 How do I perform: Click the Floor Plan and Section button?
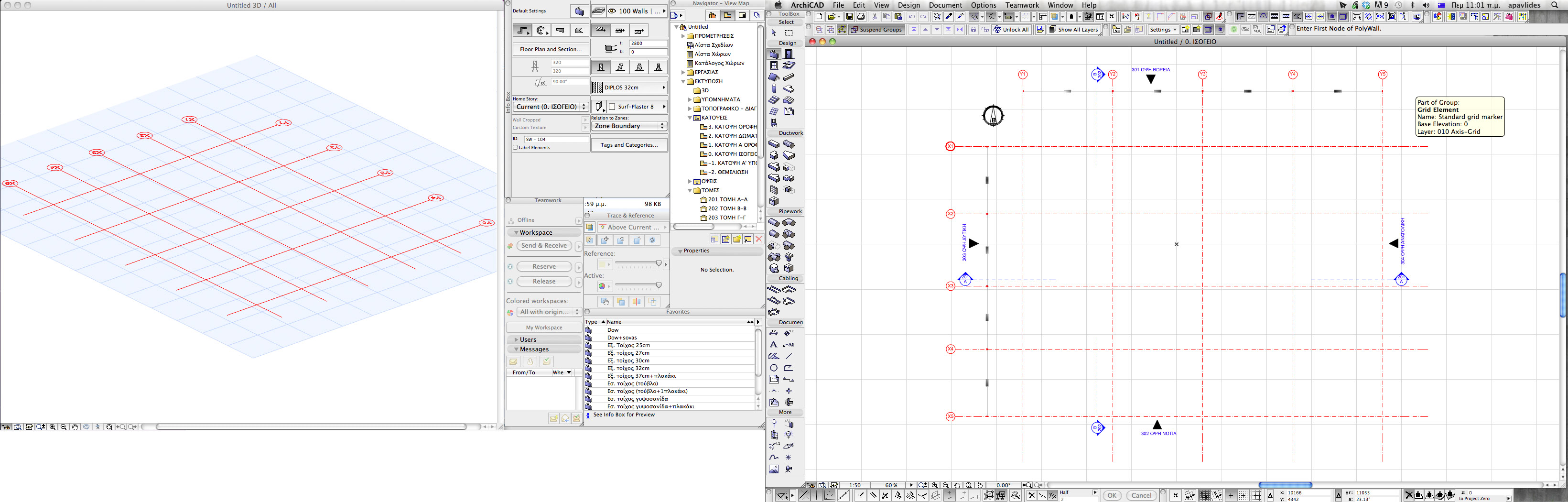click(x=550, y=49)
